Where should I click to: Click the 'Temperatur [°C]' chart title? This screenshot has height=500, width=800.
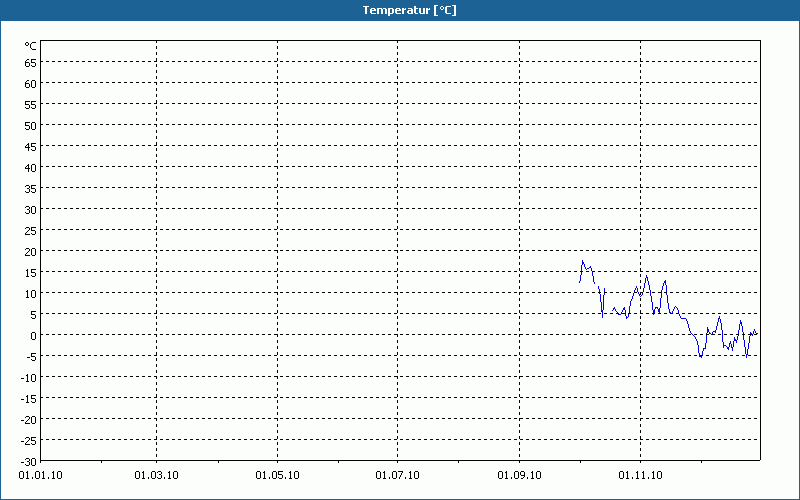coord(409,10)
